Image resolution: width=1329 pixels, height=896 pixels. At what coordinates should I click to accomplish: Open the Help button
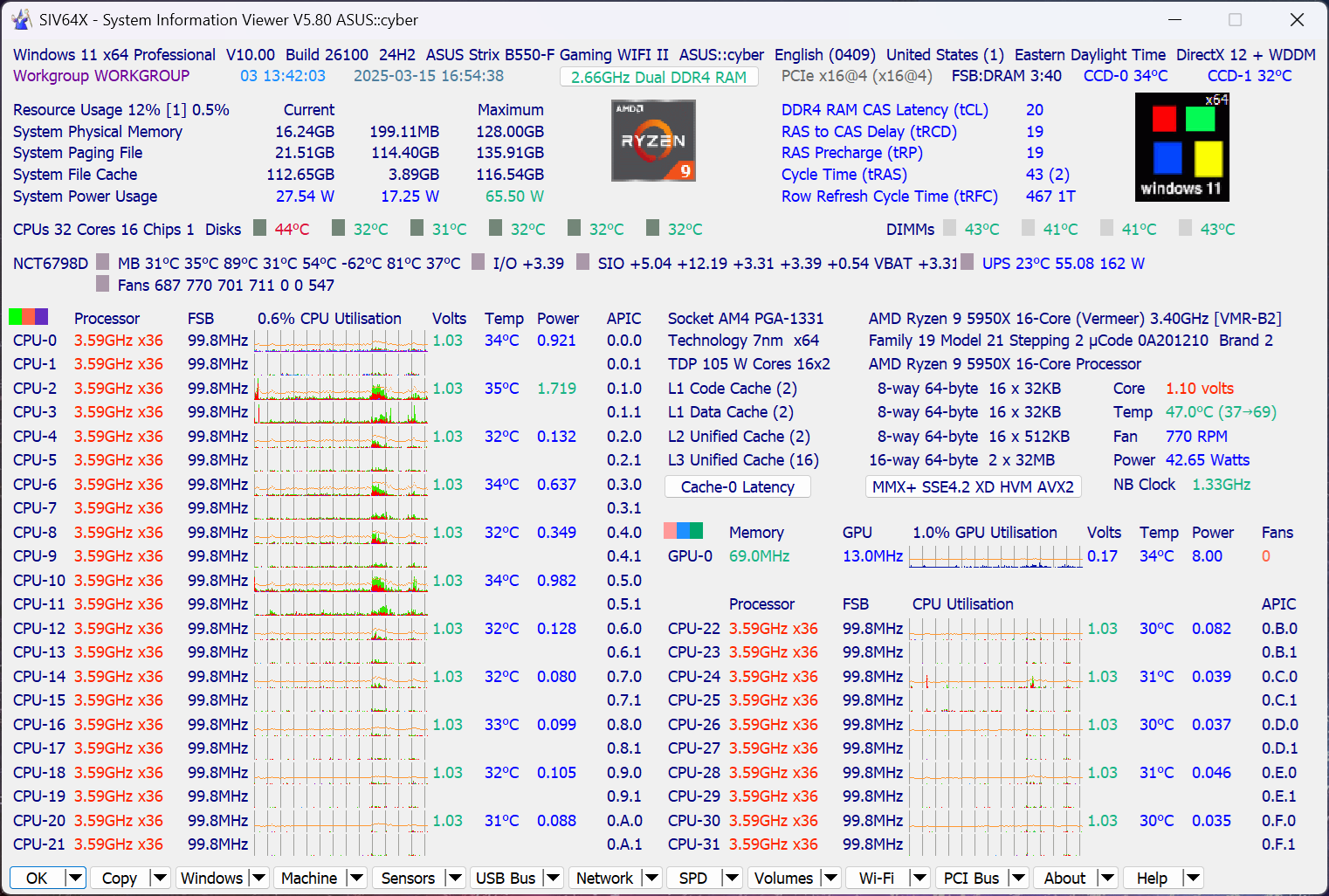click(x=1152, y=878)
